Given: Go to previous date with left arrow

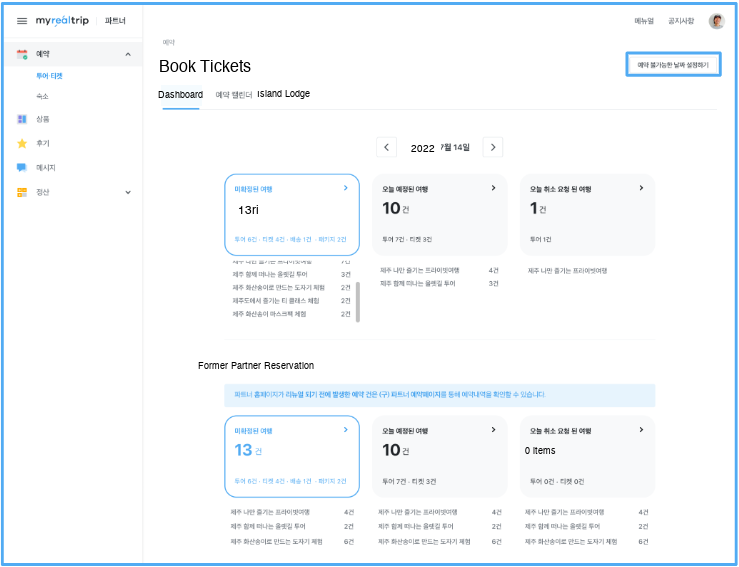Looking at the screenshot, I should [x=387, y=148].
